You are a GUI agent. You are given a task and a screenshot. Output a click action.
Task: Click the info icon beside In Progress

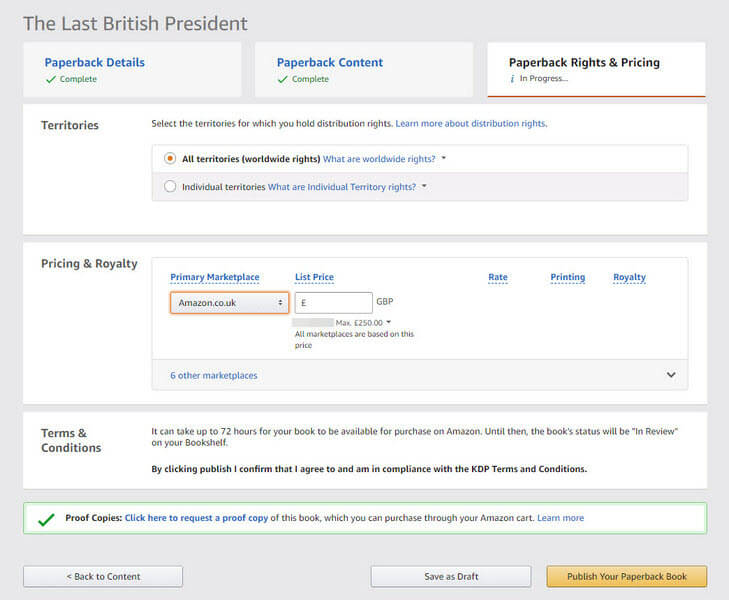[512, 79]
